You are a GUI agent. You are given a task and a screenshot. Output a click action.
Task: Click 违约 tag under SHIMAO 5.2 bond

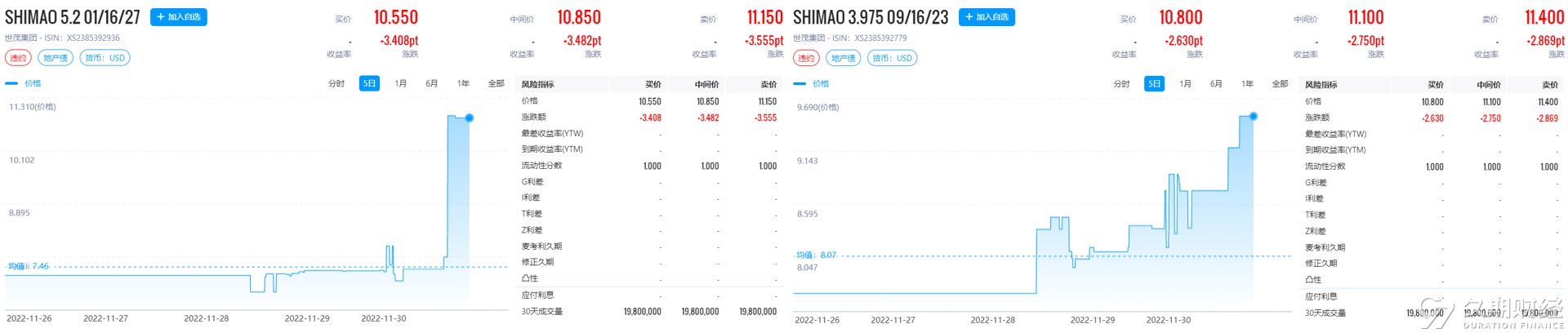pyautogui.click(x=18, y=58)
